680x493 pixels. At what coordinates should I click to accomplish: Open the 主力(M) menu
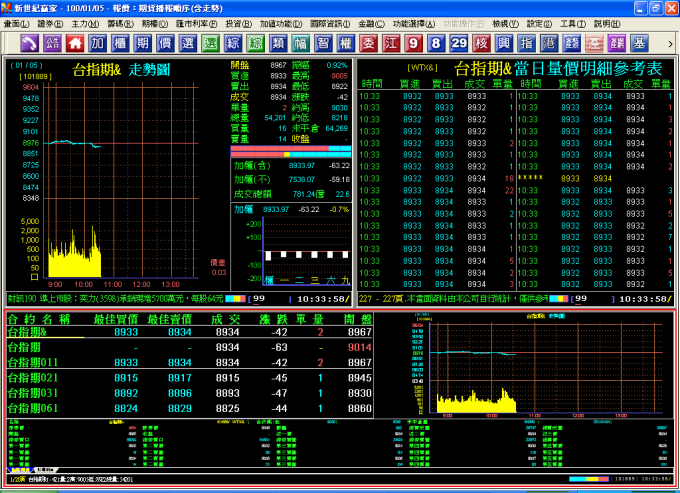(85, 24)
